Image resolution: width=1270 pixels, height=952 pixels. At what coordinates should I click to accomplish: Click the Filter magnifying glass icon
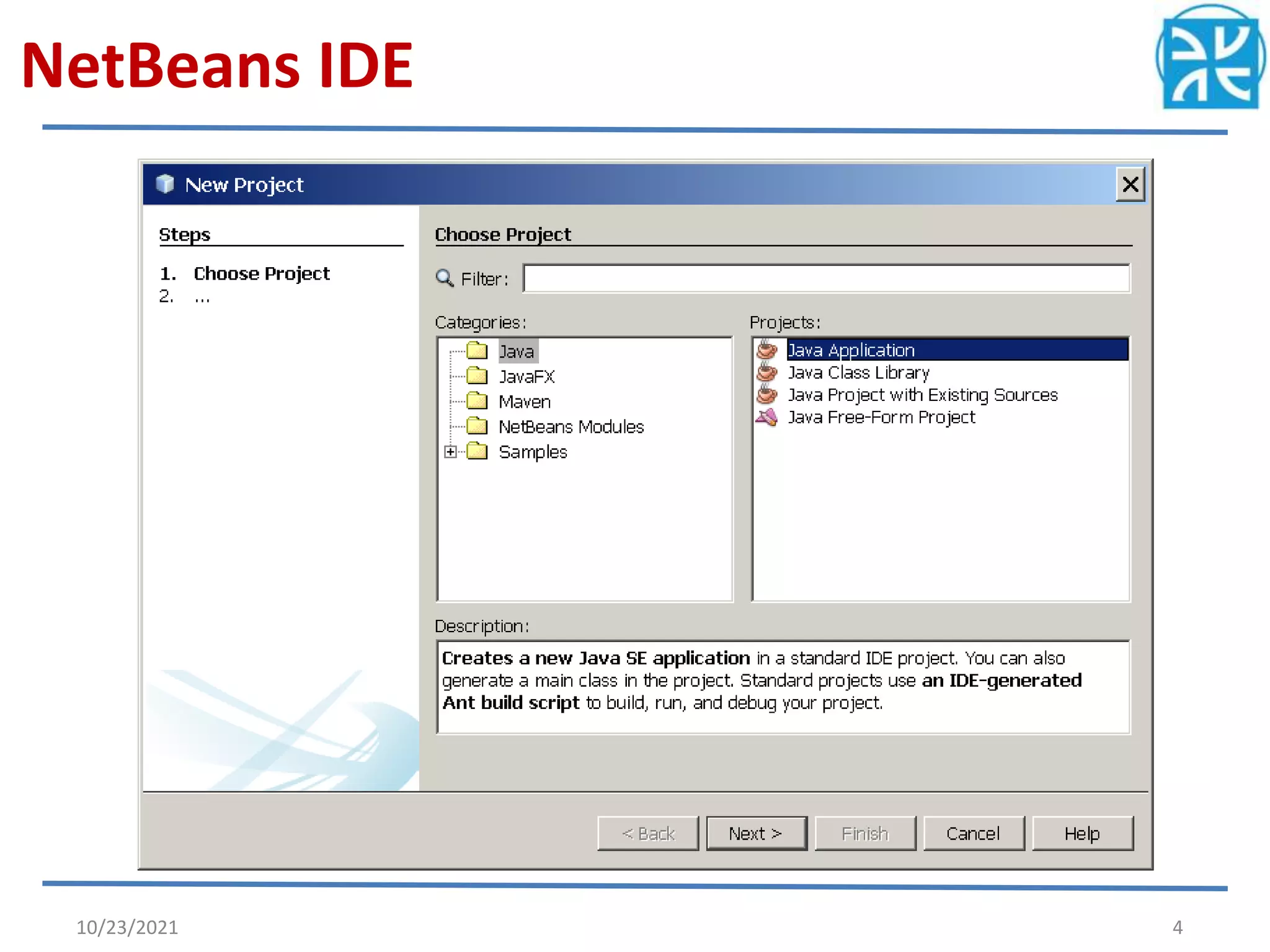(445, 278)
